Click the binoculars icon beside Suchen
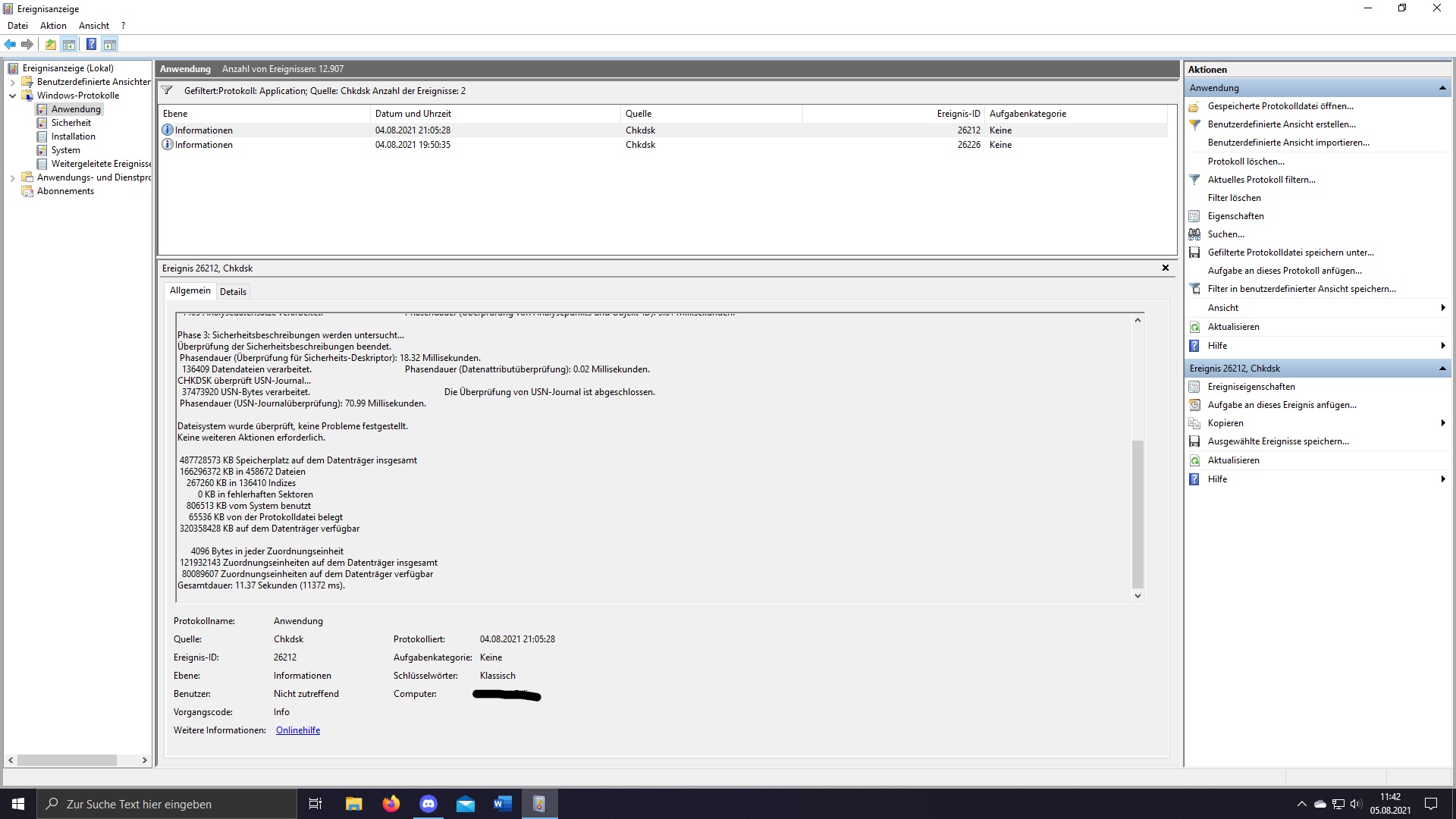 coord(1195,234)
